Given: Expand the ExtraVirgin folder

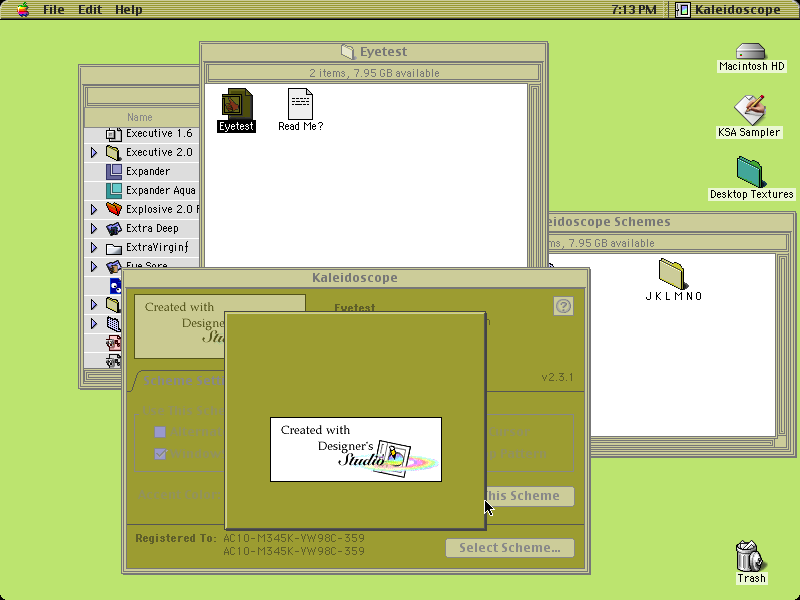Looking at the screenshot, I should [x=94, y=247].
